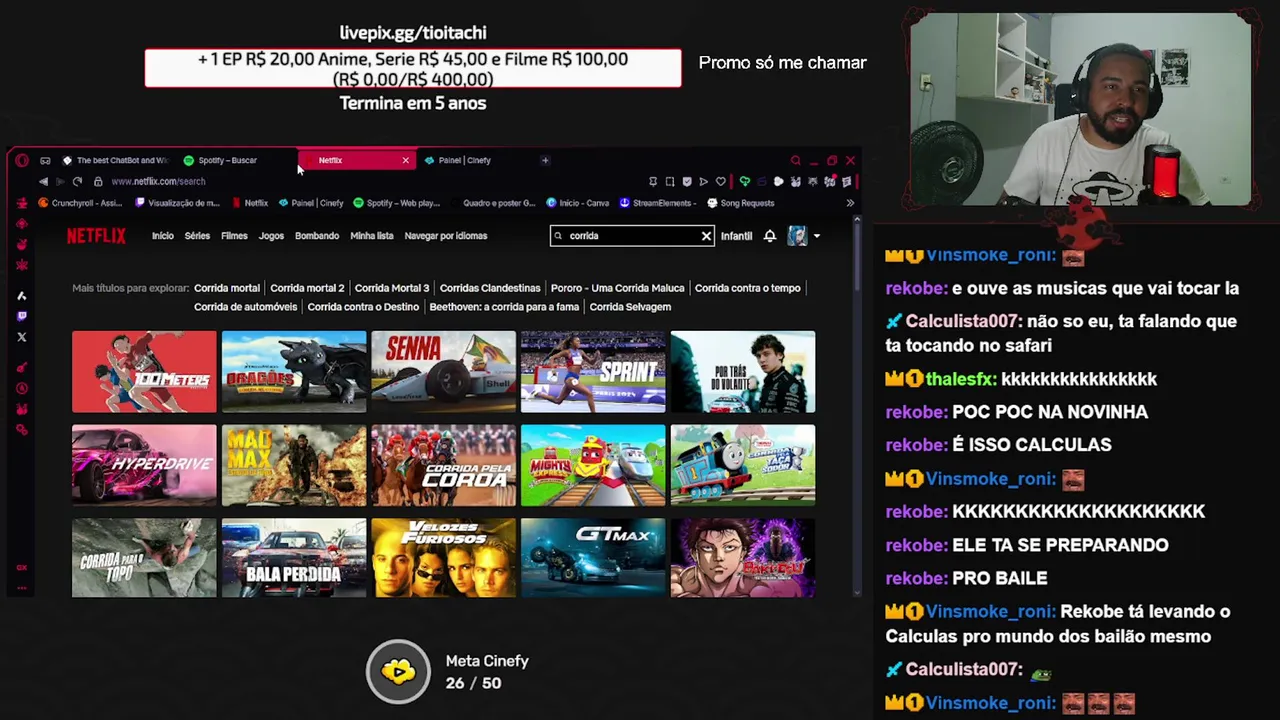Open the Sprint title thumbnail
This screenshot has height=720, width=1280.
[x=593, y=372]
